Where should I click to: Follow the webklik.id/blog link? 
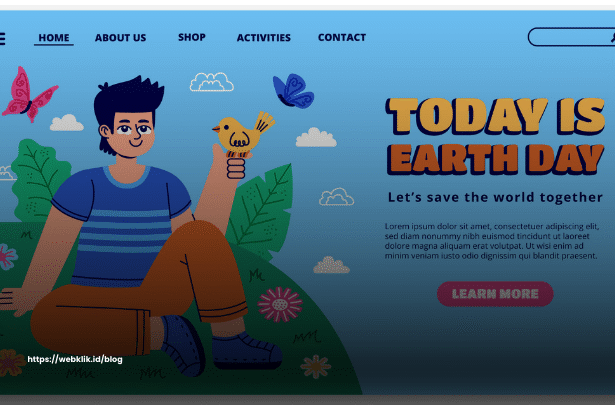pyautogui.click(x=75, y=359)
